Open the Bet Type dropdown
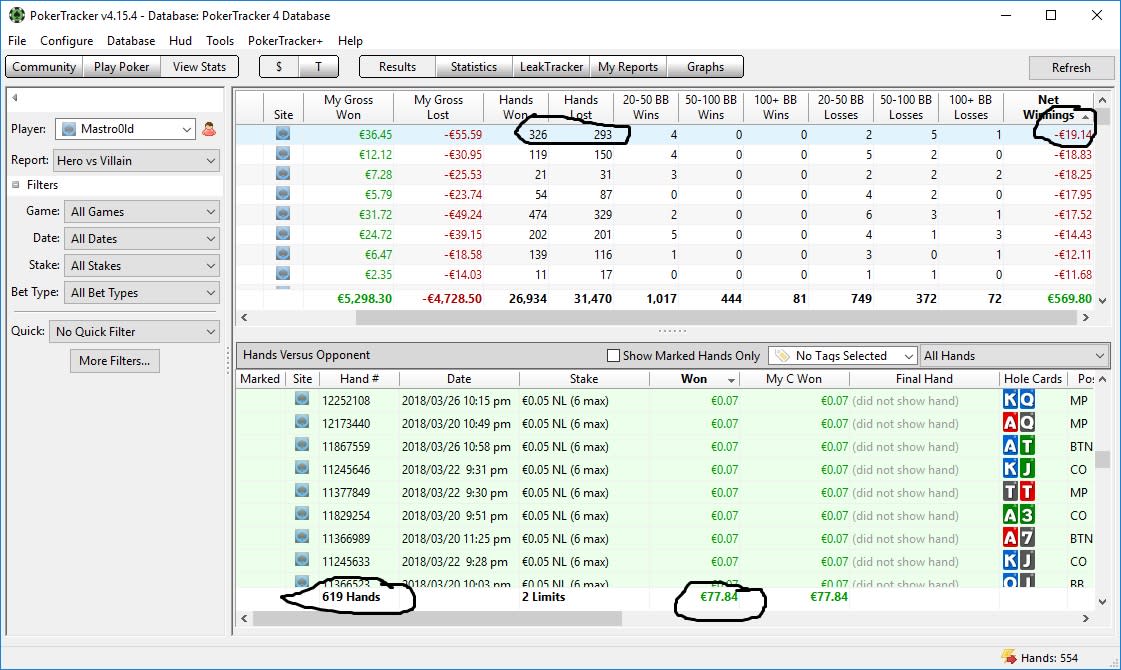 point(142,292)
